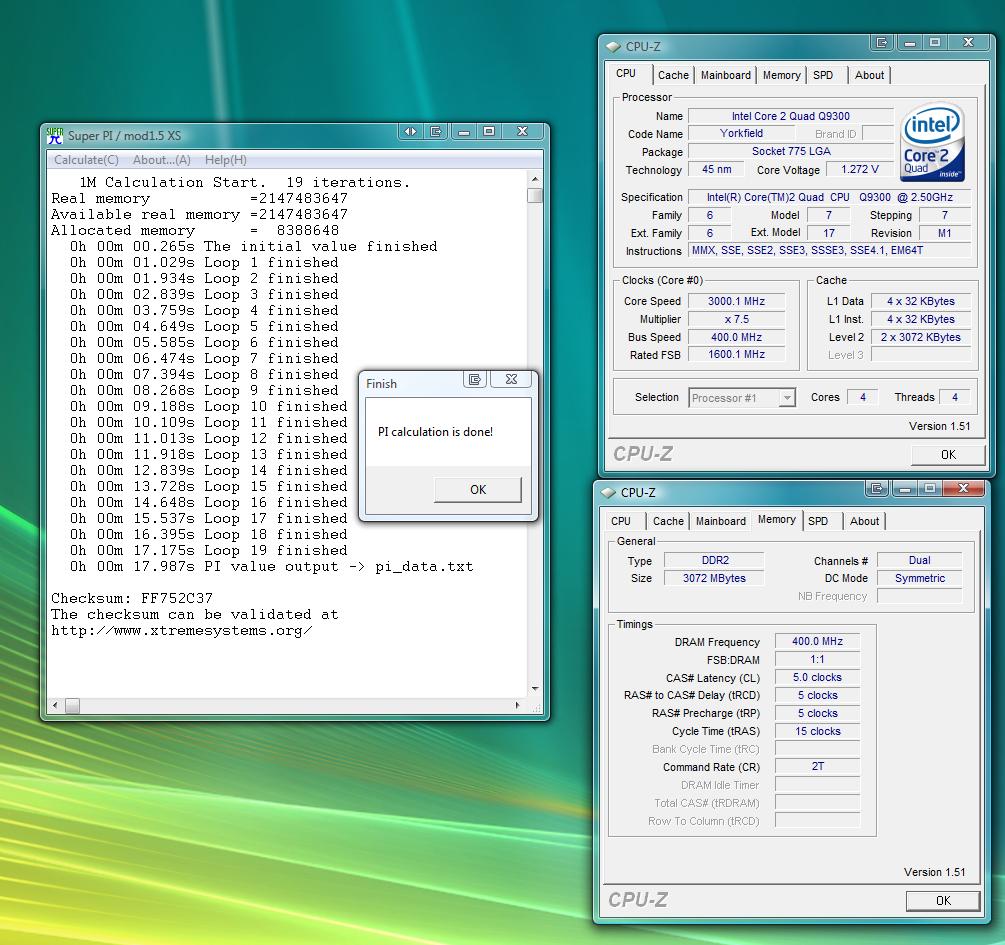Close the top CPU-Z window
Viewport: 1005px width, 945px height.
[x=968, y=42]
